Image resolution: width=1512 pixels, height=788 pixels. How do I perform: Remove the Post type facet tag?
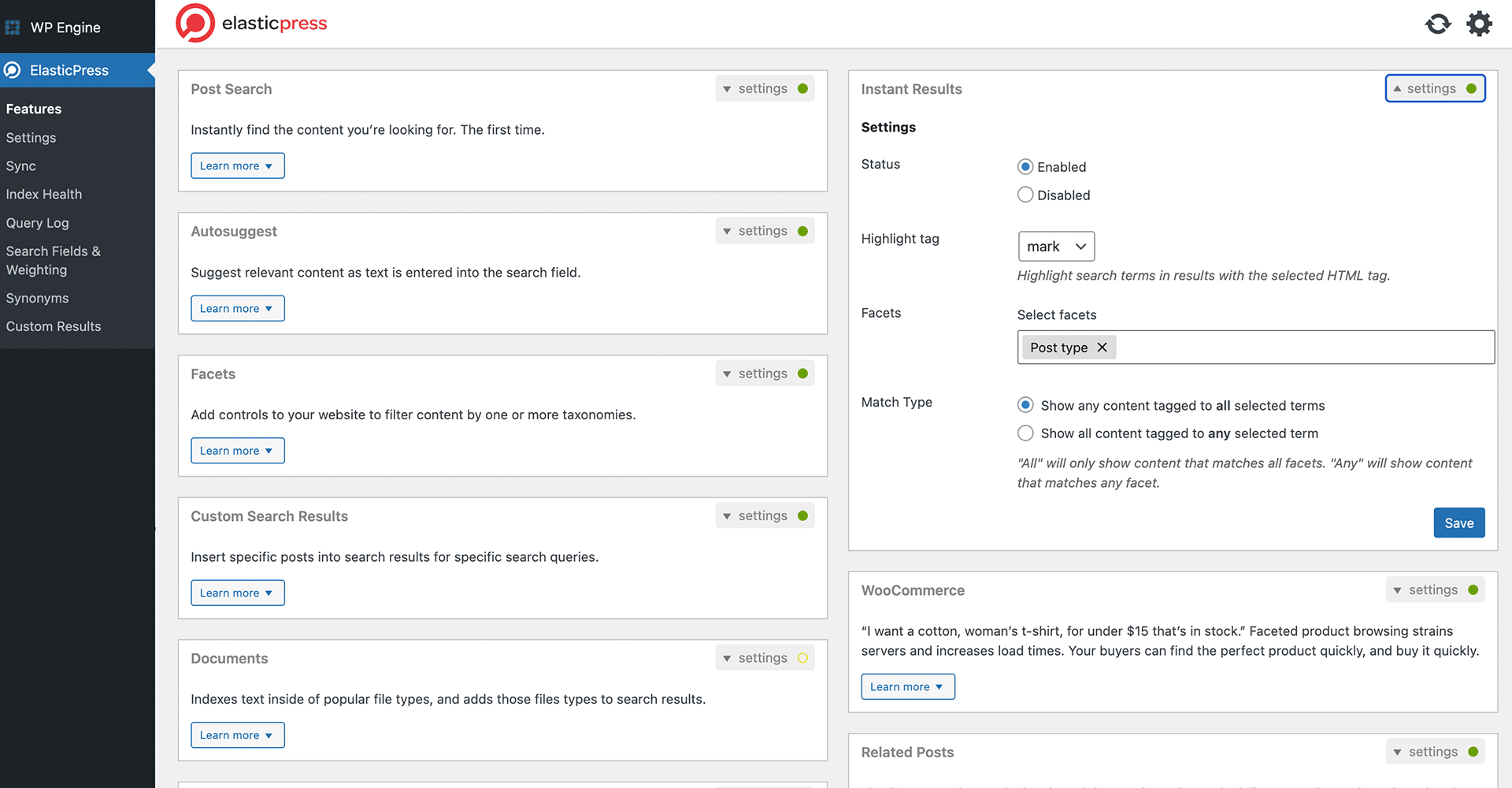[1102, 347]
